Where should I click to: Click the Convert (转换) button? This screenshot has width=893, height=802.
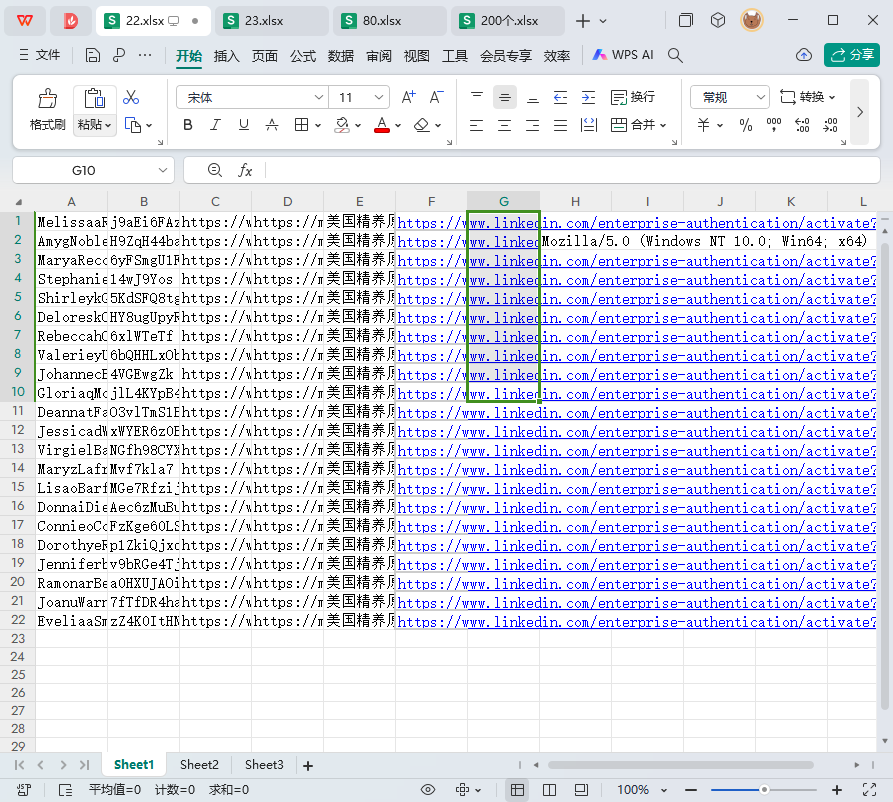(807, 97)
